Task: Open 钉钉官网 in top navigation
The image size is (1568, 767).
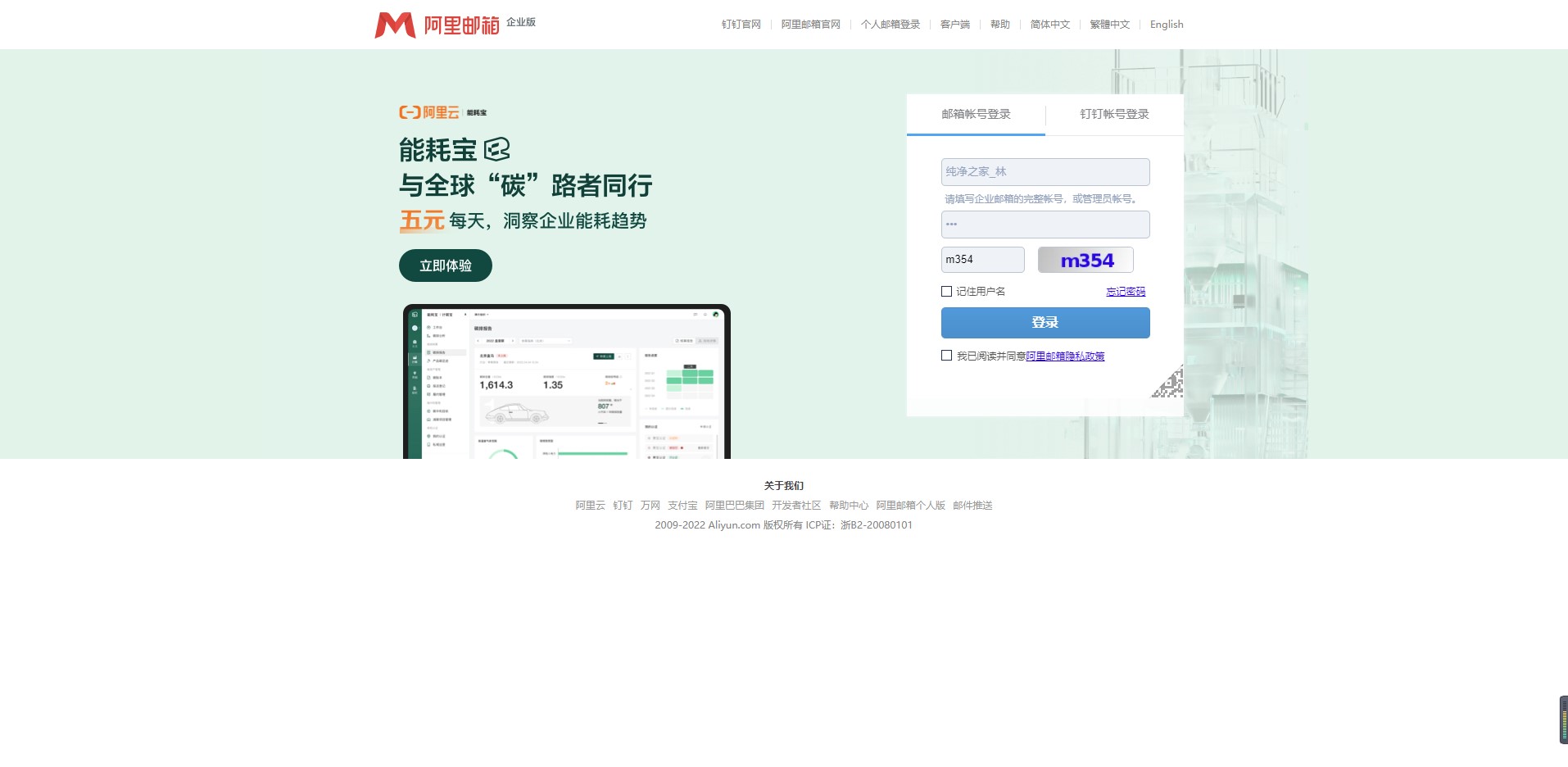Action: [741, 25]
